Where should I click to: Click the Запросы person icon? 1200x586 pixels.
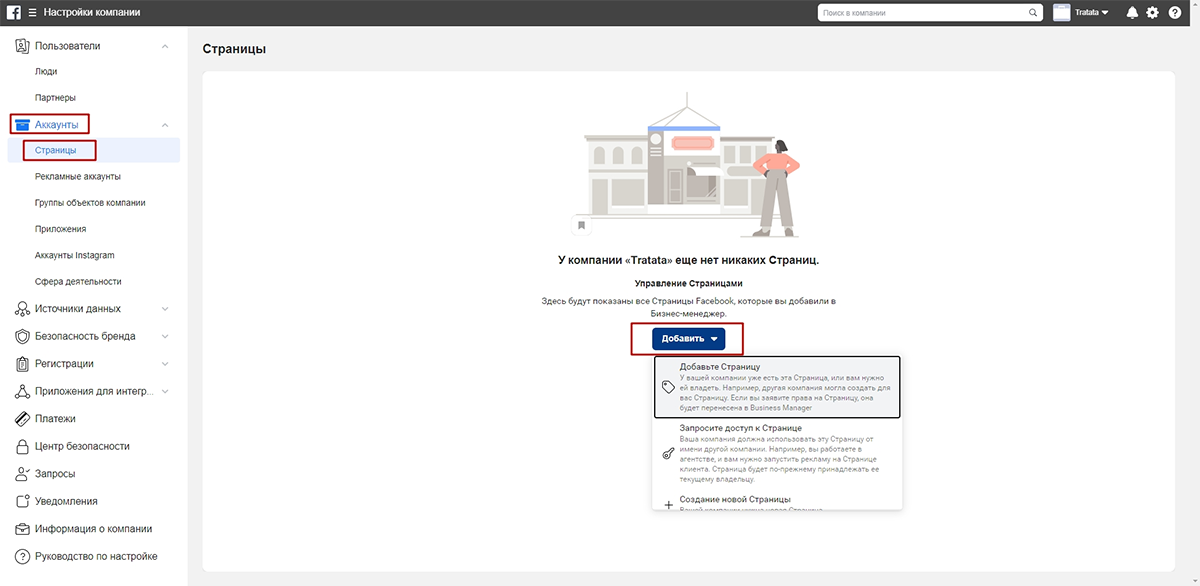point(22,474)
